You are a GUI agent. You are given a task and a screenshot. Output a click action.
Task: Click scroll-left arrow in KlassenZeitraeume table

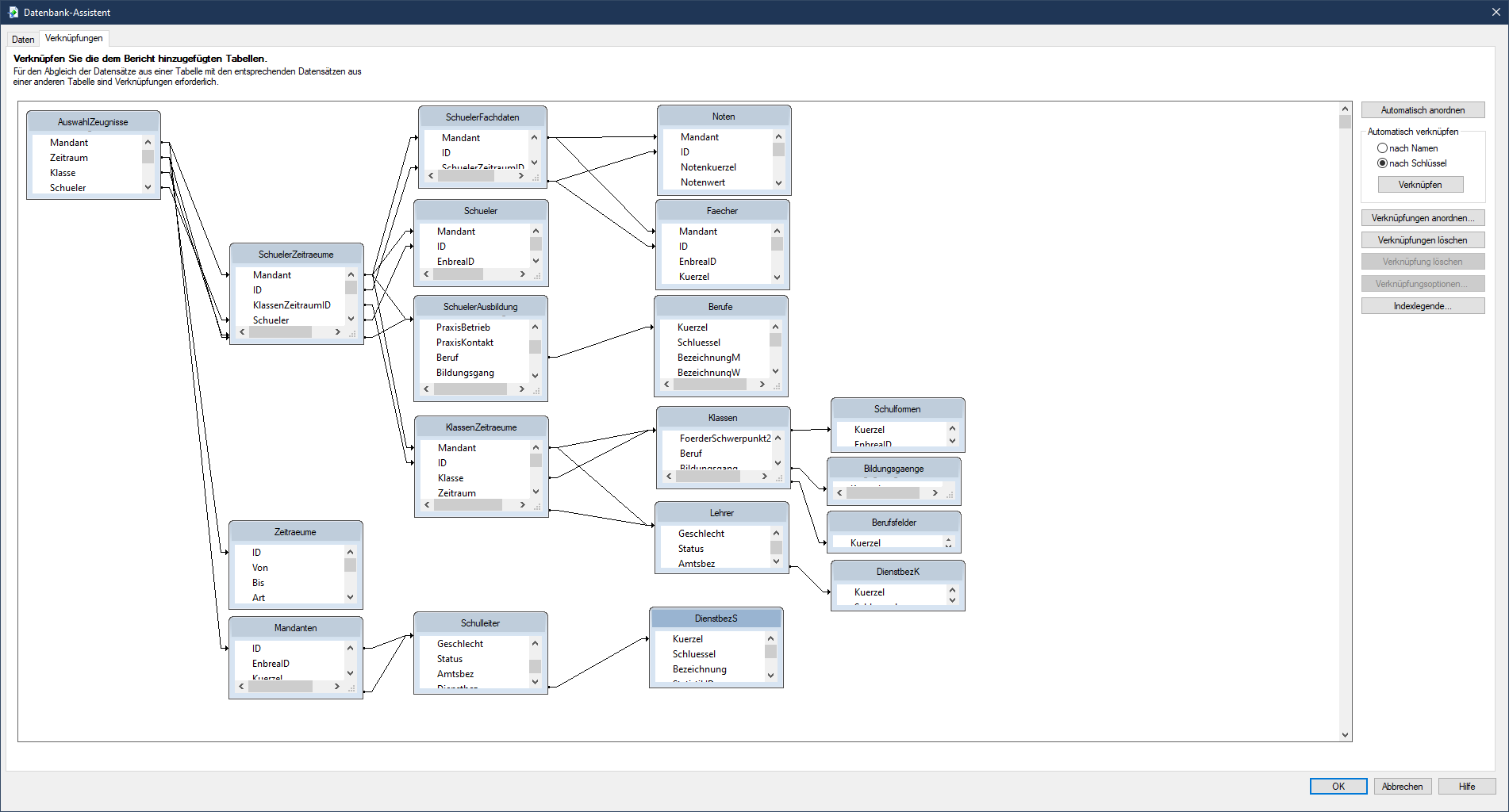[428, 505]
